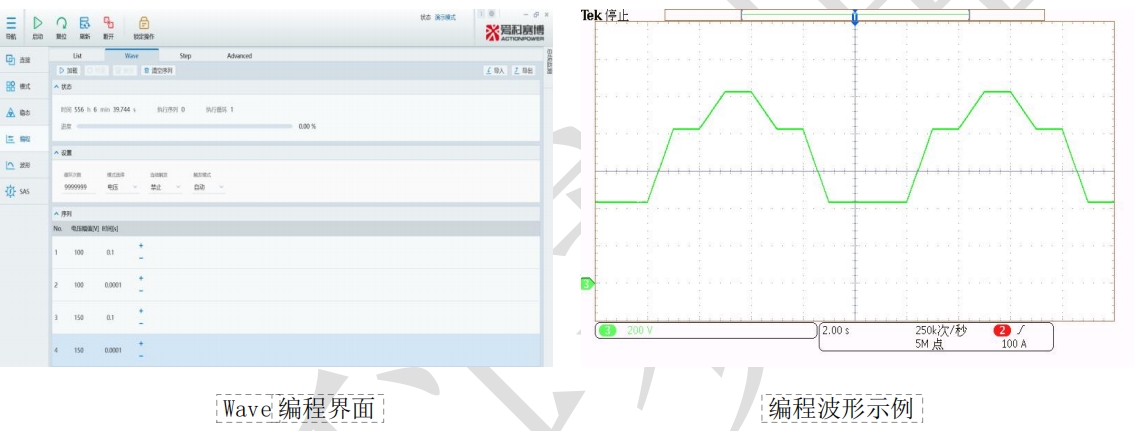Click the plus icon in sequence row 3
Screen dimensions: 1143x431
pos(141,311)
